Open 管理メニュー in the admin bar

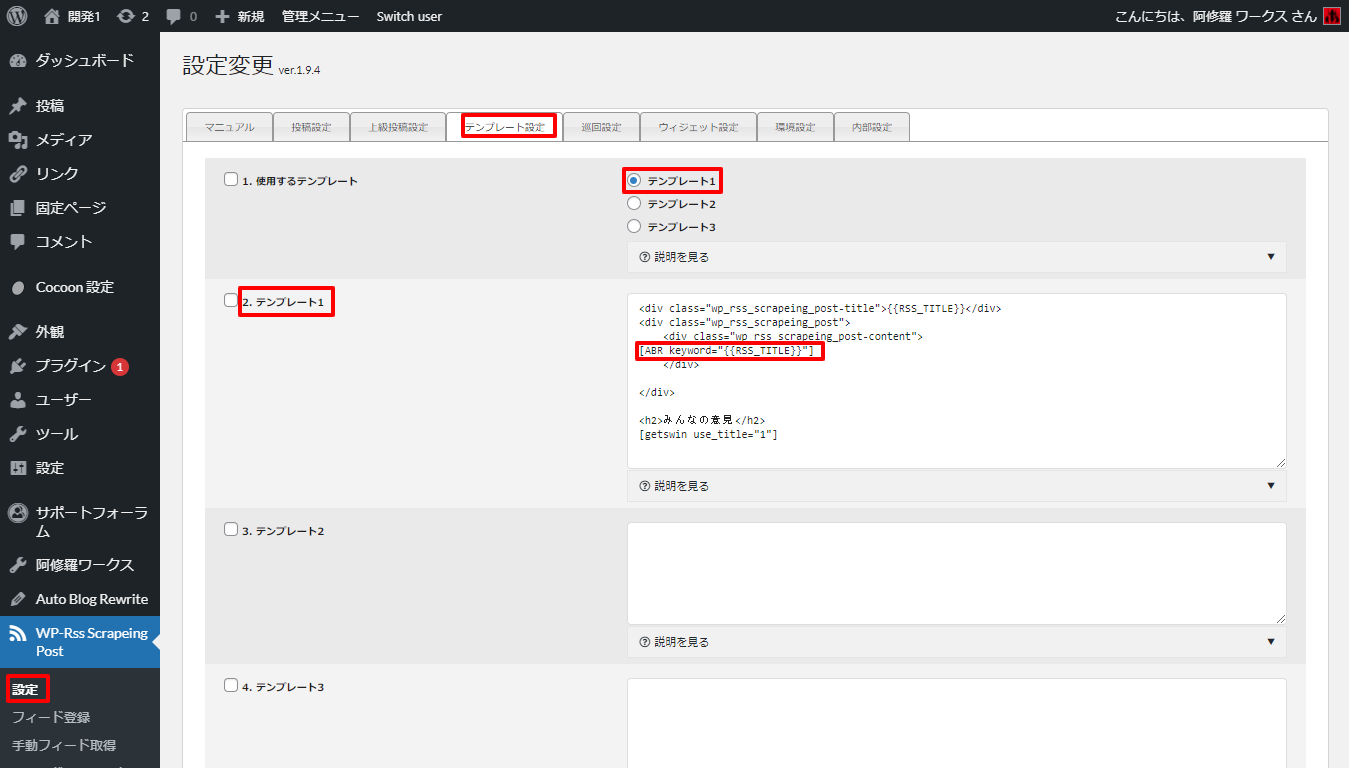point(320,15)
